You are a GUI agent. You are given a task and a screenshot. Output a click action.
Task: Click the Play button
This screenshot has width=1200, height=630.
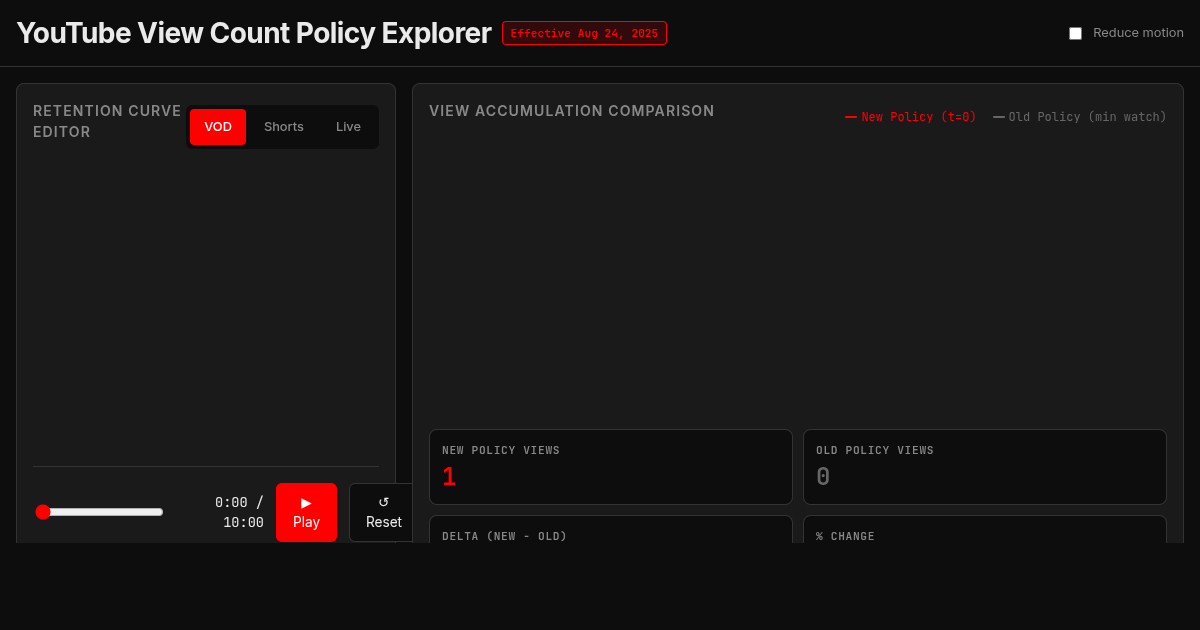(x=306, y=512)
